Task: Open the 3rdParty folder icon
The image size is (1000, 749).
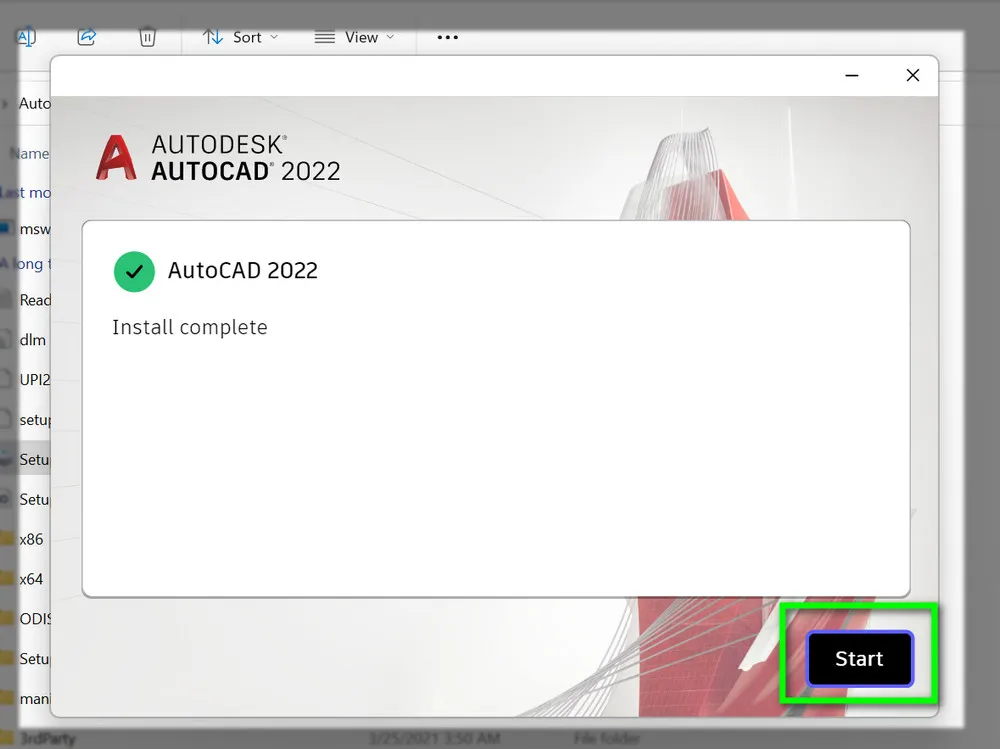Action: pyautogui.click(x=9, y=738)
